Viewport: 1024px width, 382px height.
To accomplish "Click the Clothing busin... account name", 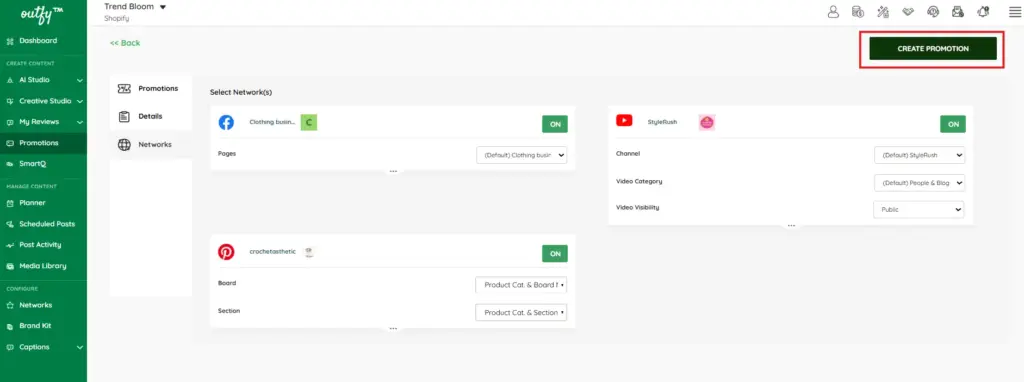I will coord(272,122).
